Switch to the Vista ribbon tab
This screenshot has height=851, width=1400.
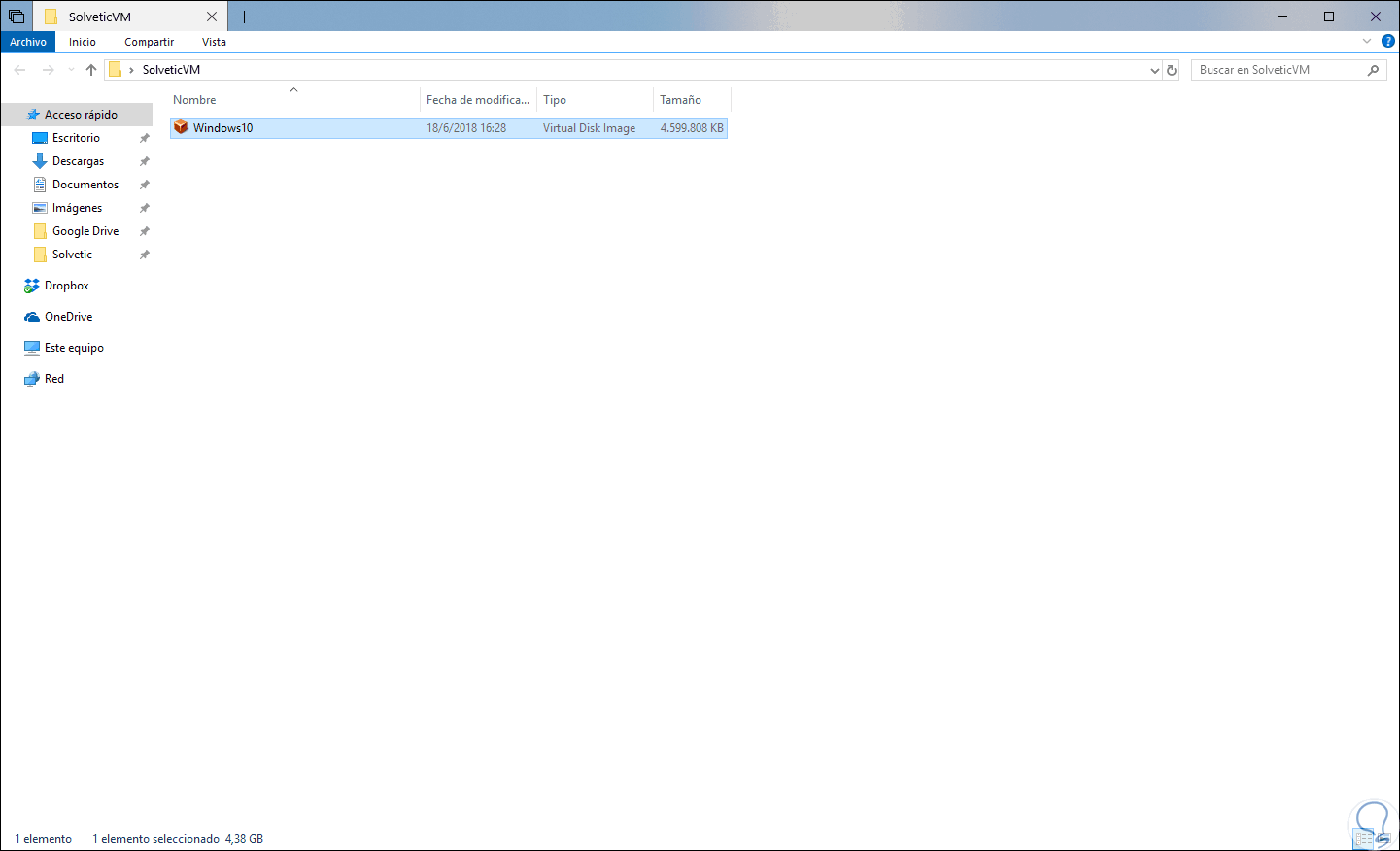pyautogui.click(x=214, y=42)
